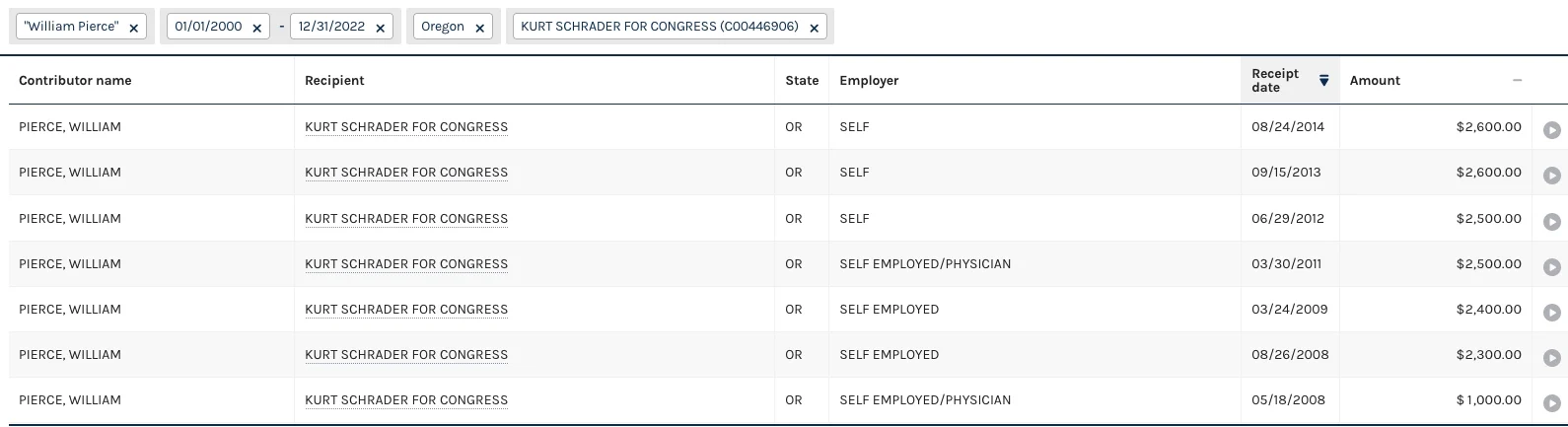Screen dimensions: 1568x427
Task: Expand details for the 05/18/2008 contribution
Action: pos(1551,403)
